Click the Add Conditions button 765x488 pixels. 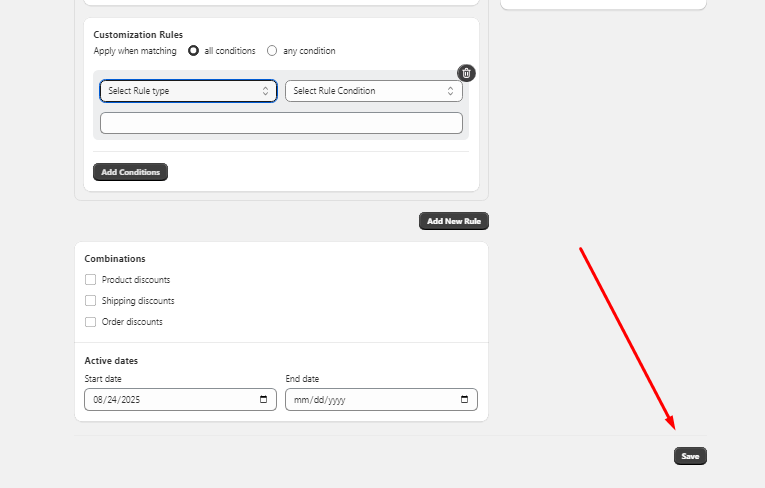130,172
